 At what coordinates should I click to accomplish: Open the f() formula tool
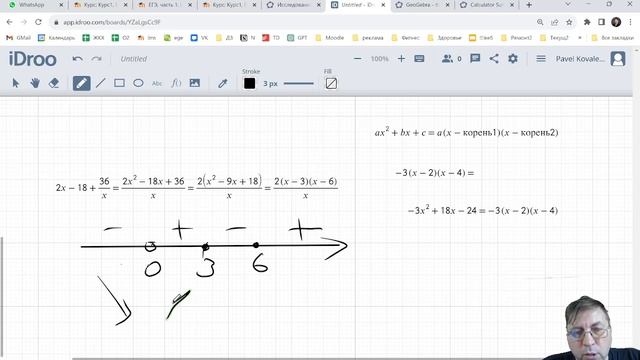point(176,83)
